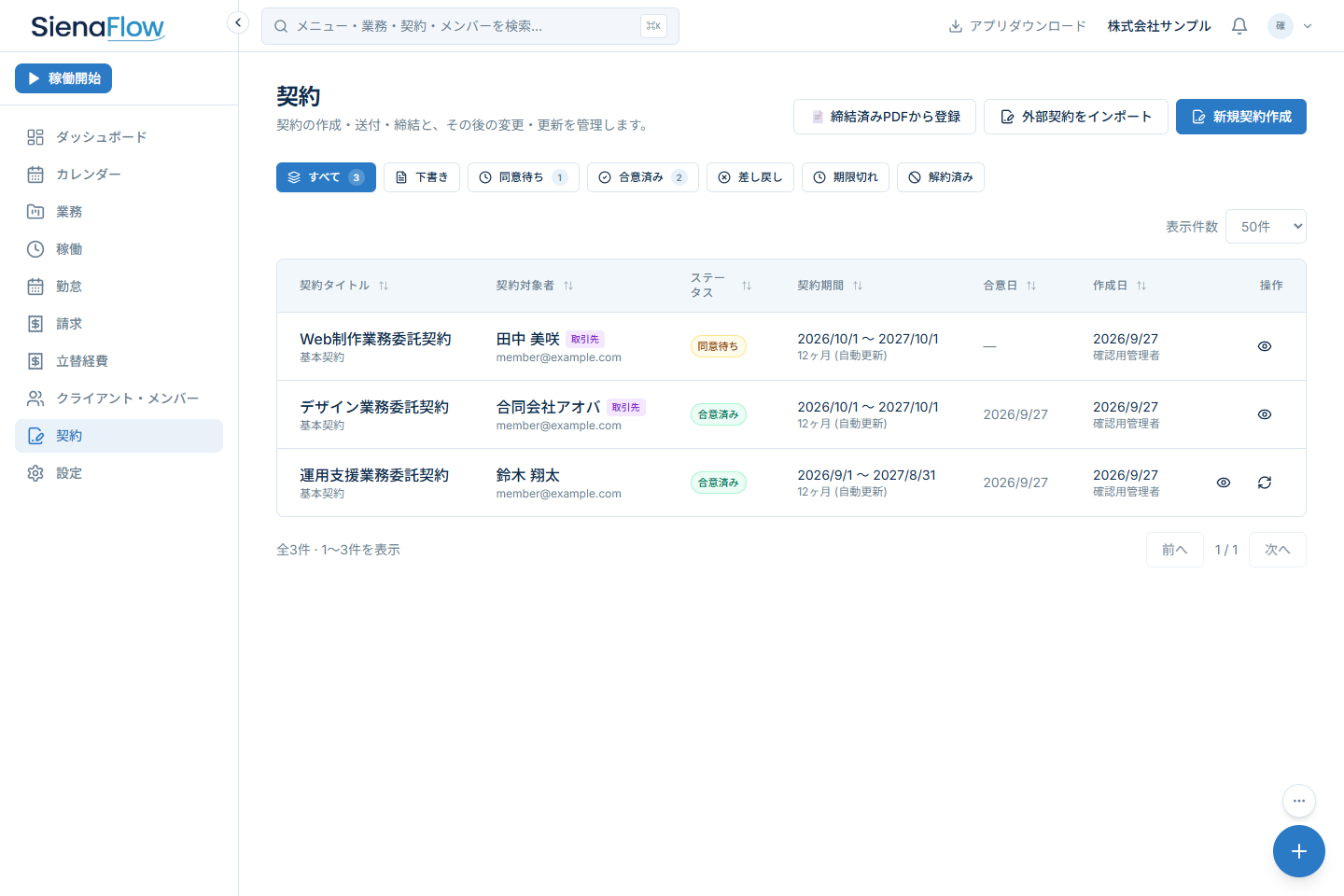The height and width of the screenshot is (896, 1344).
Task: Click the SienaFlow logo
Action: pos(98,27)
